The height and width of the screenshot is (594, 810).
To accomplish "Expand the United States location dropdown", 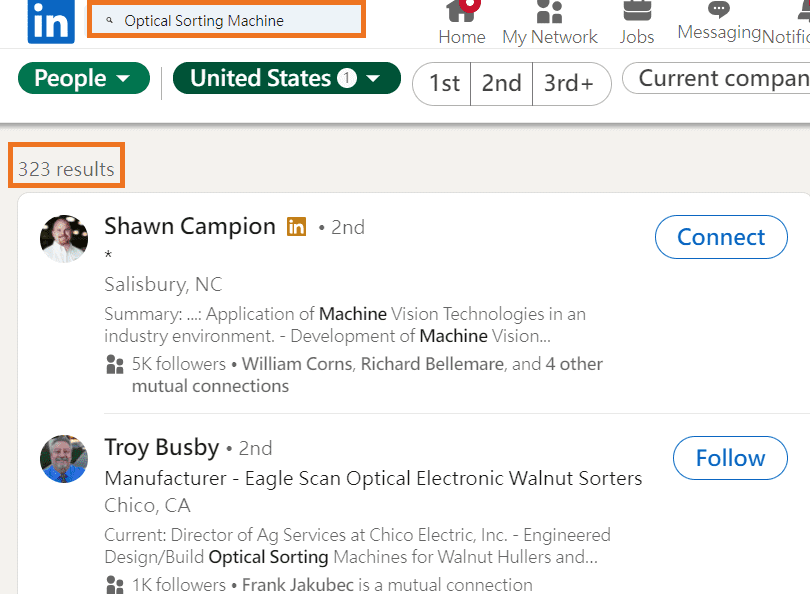I will pyautogui.click(x=287, y=79).
